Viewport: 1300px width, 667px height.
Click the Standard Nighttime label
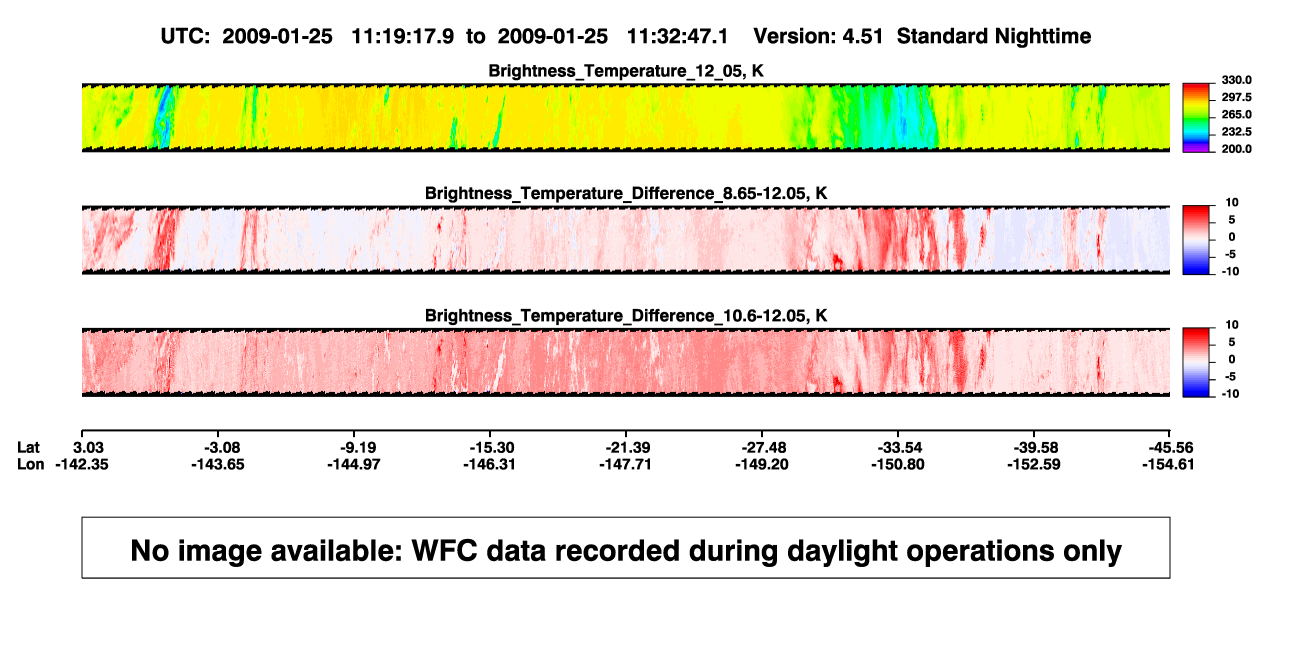994,36
